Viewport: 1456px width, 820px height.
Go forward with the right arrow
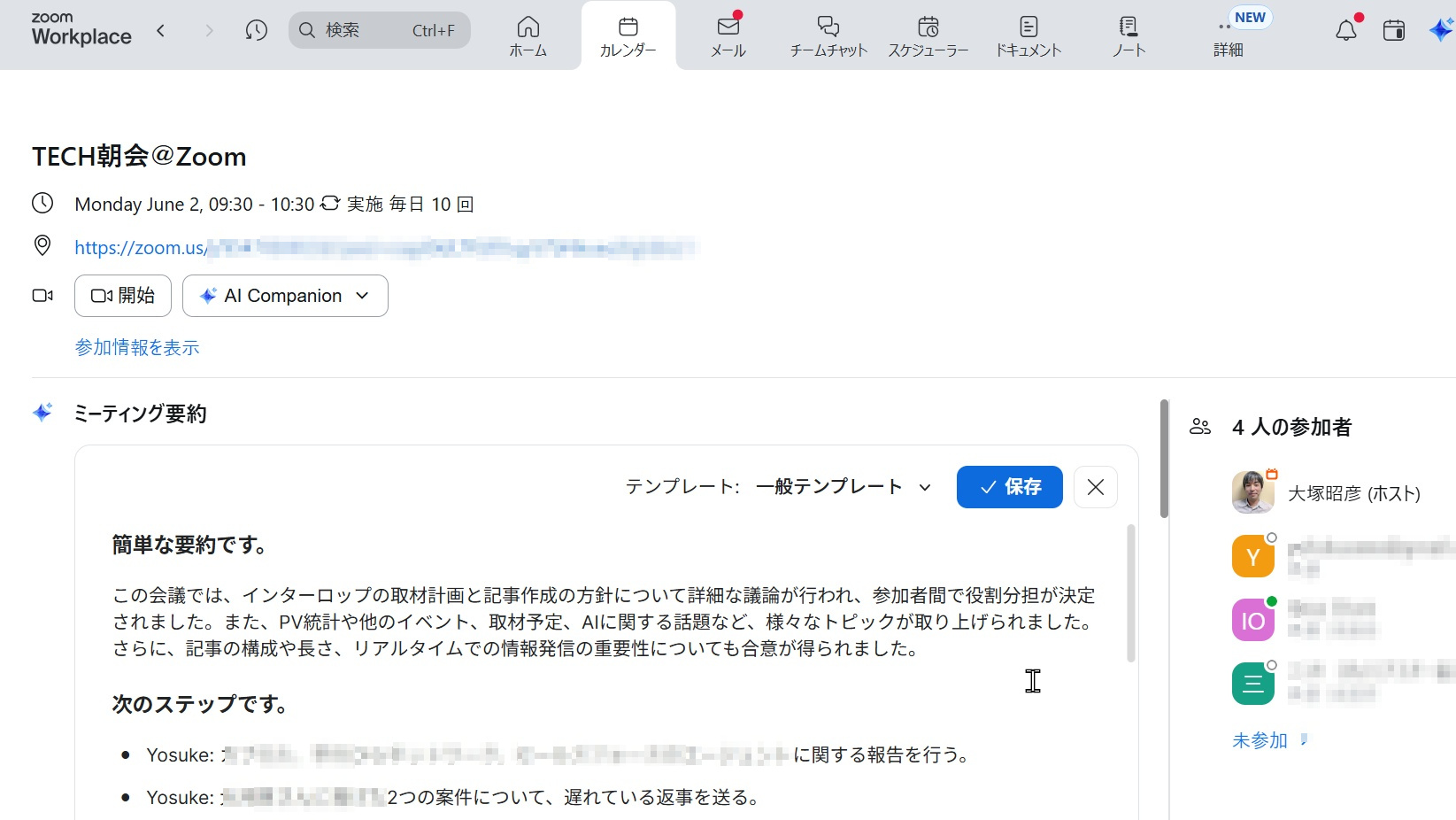[209, 31]
